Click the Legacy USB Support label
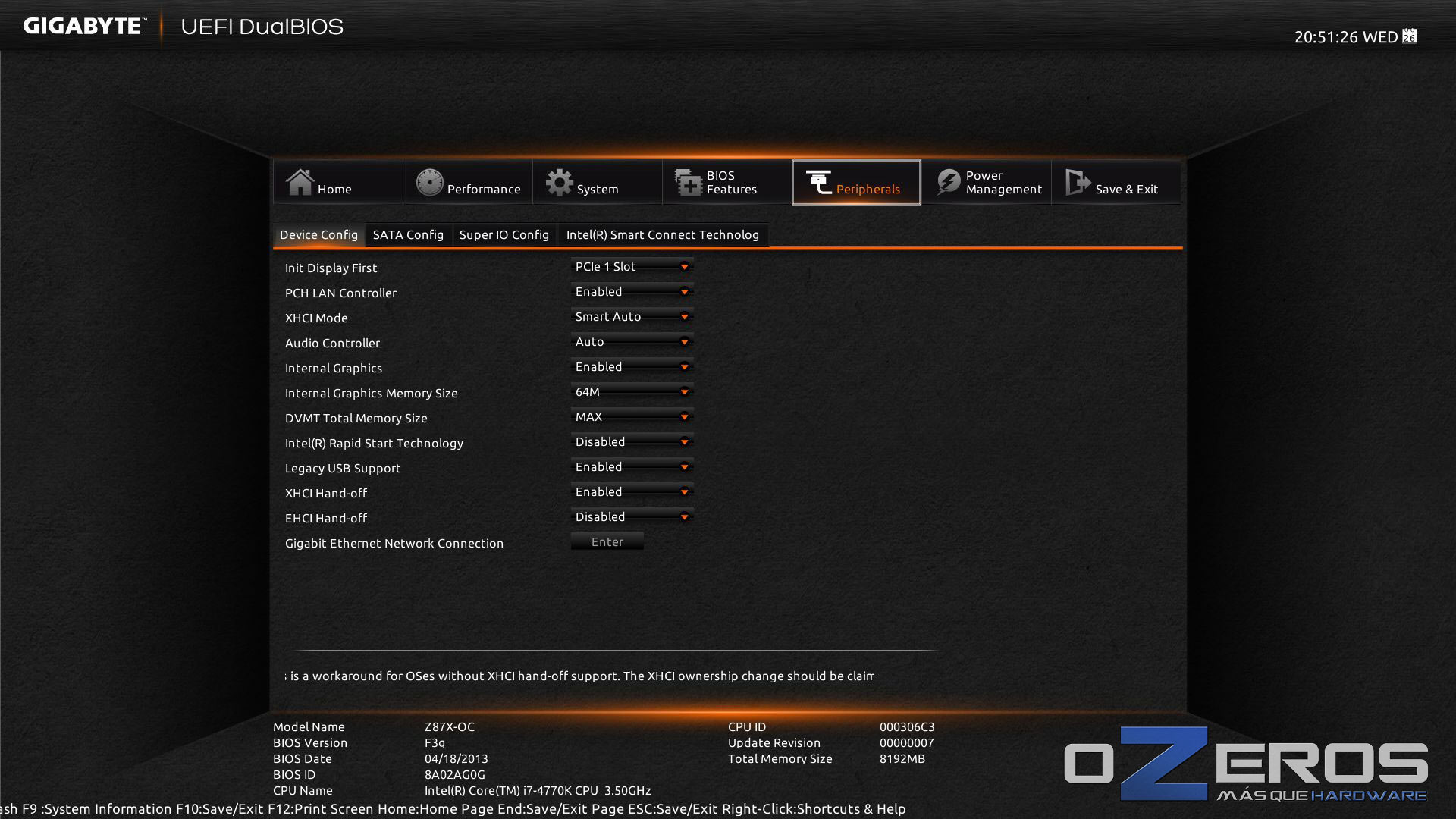This screenshot has width=1456, height=819. click(343, 468)
